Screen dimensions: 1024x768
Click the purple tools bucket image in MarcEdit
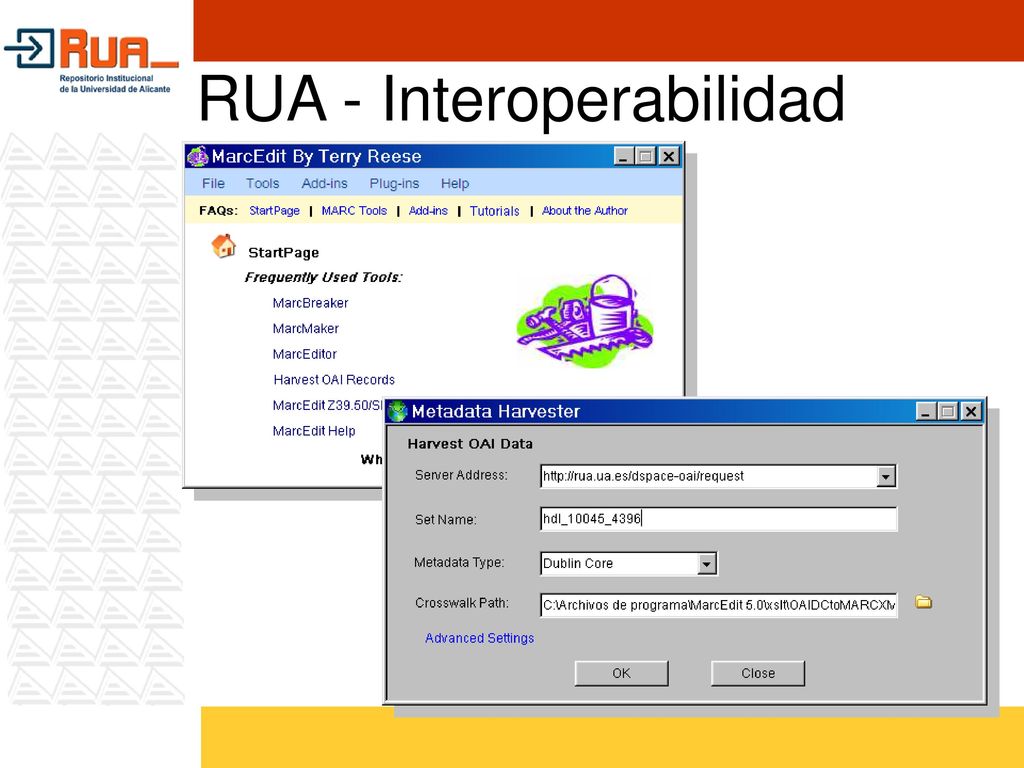pos(585,321)
